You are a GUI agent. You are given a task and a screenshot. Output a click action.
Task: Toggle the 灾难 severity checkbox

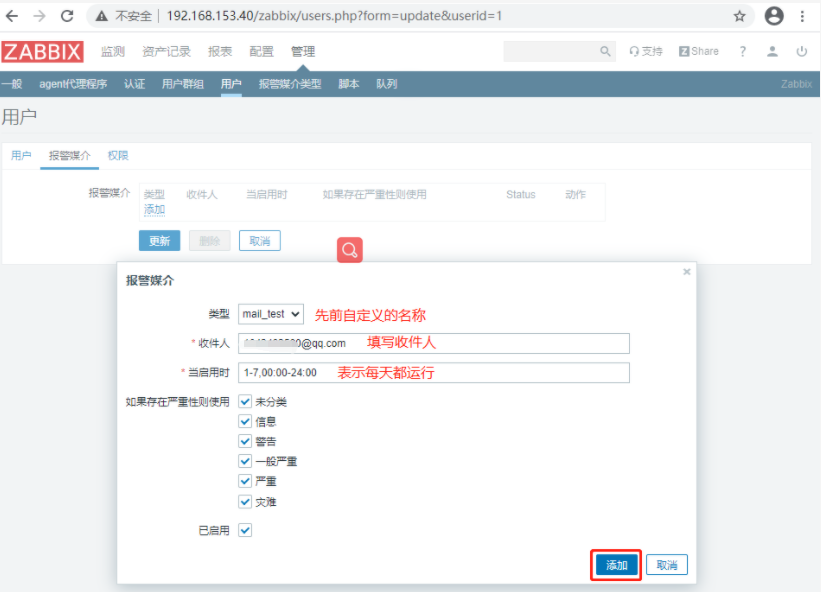click(245, 501)
